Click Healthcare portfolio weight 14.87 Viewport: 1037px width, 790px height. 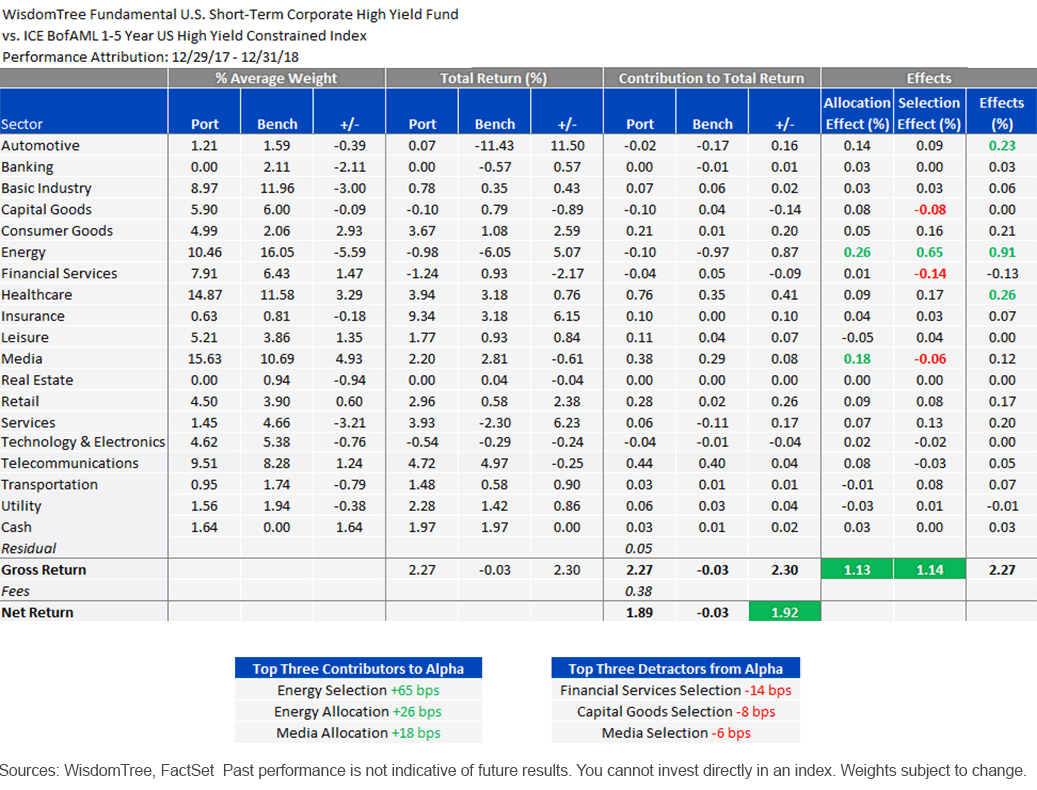click(x=204, y=295)
